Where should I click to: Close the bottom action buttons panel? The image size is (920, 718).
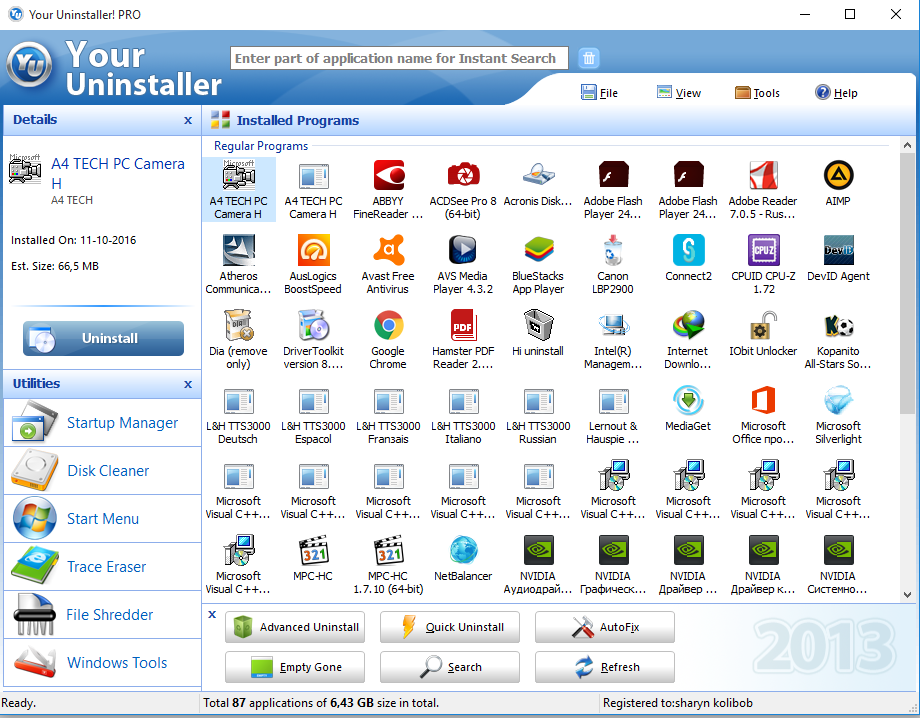(x=212, y=614)
